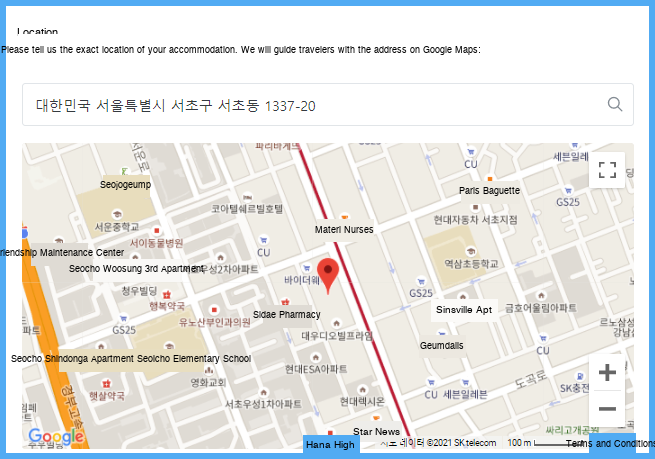Screen dimensions: 655x459
Task: Click 도곡로 road label
Action: [x=530, y=379]
